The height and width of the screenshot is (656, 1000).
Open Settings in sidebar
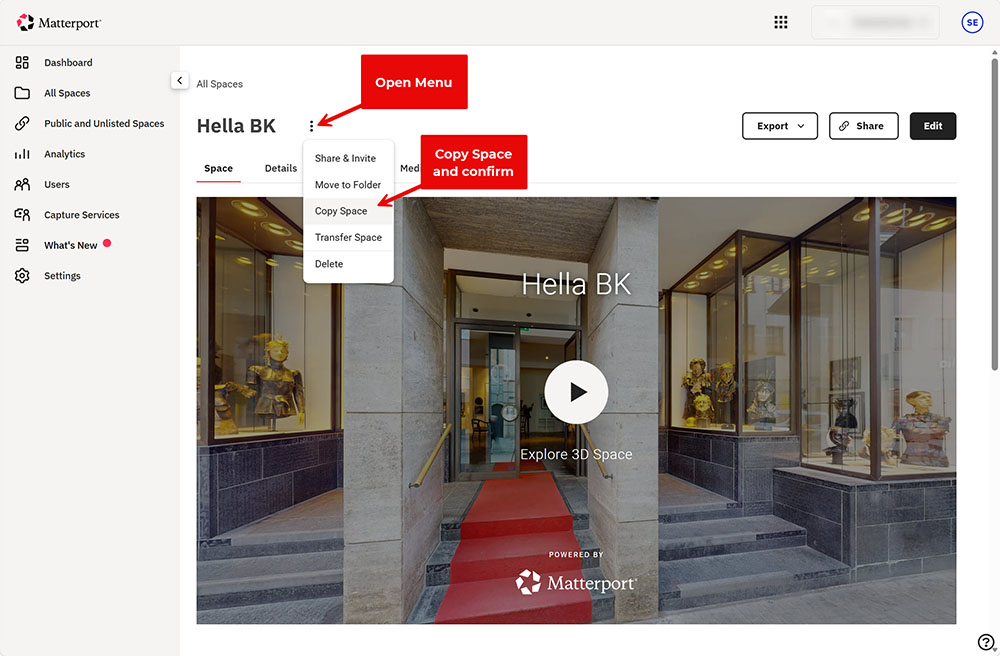click(62, 276)
